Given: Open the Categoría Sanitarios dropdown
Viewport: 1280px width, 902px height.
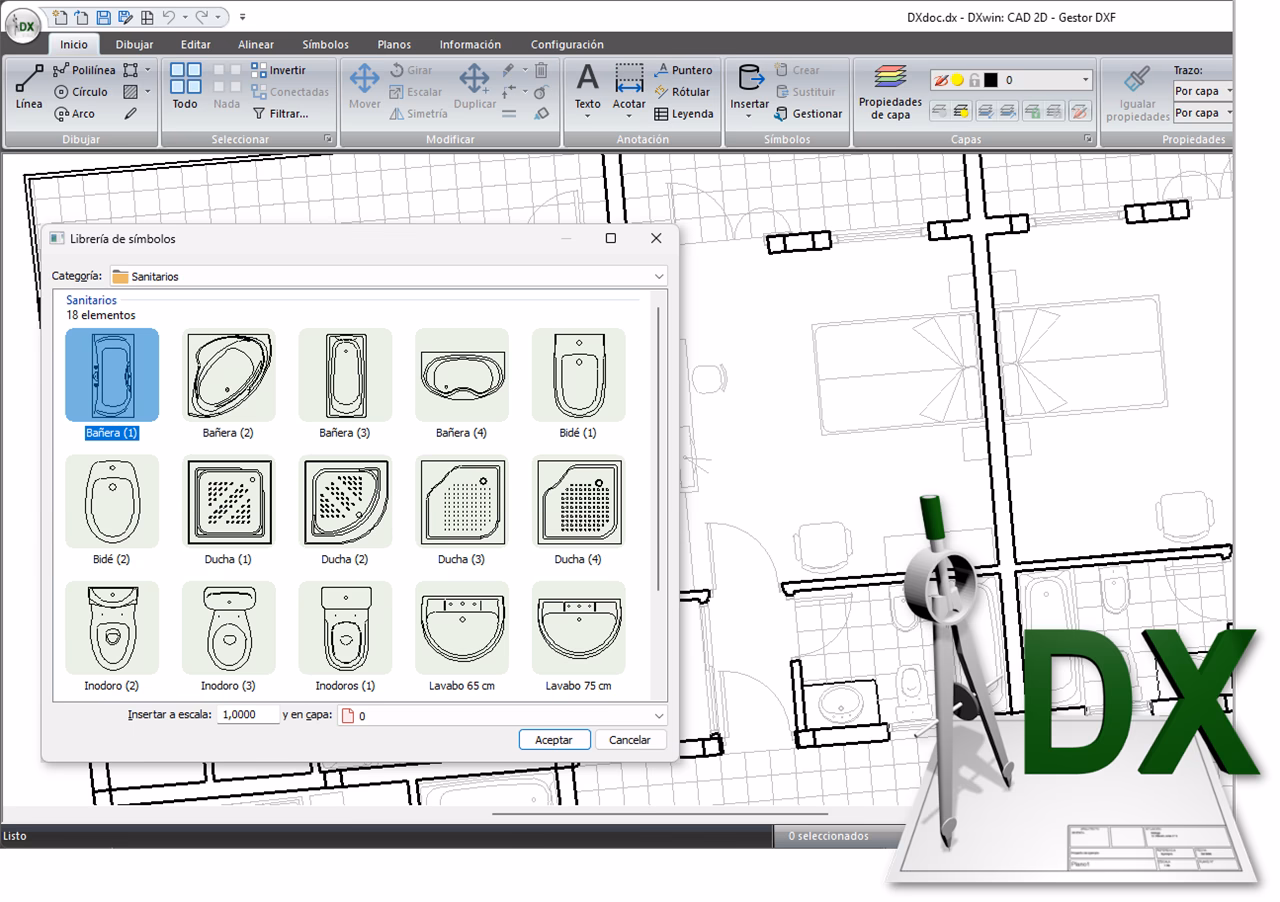Looking at the screenshot, I should pos(659,276).
